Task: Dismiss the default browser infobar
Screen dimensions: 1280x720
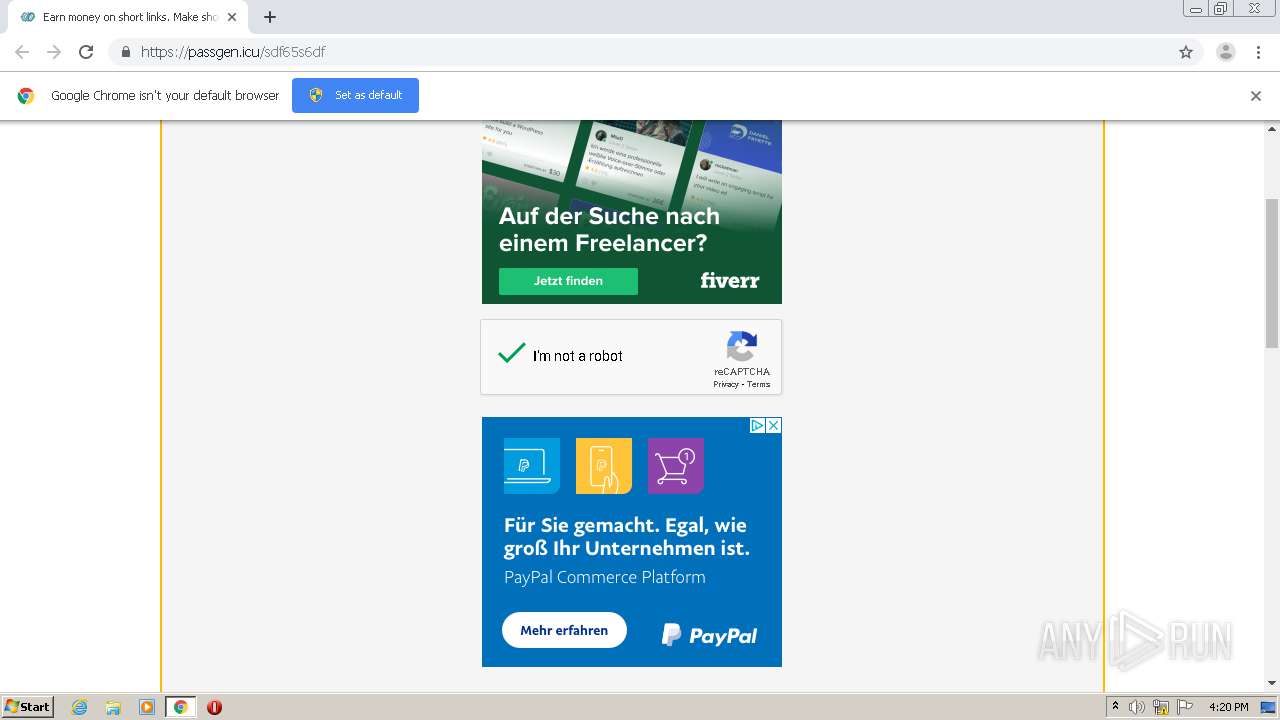Action: tap(1256, 96)
